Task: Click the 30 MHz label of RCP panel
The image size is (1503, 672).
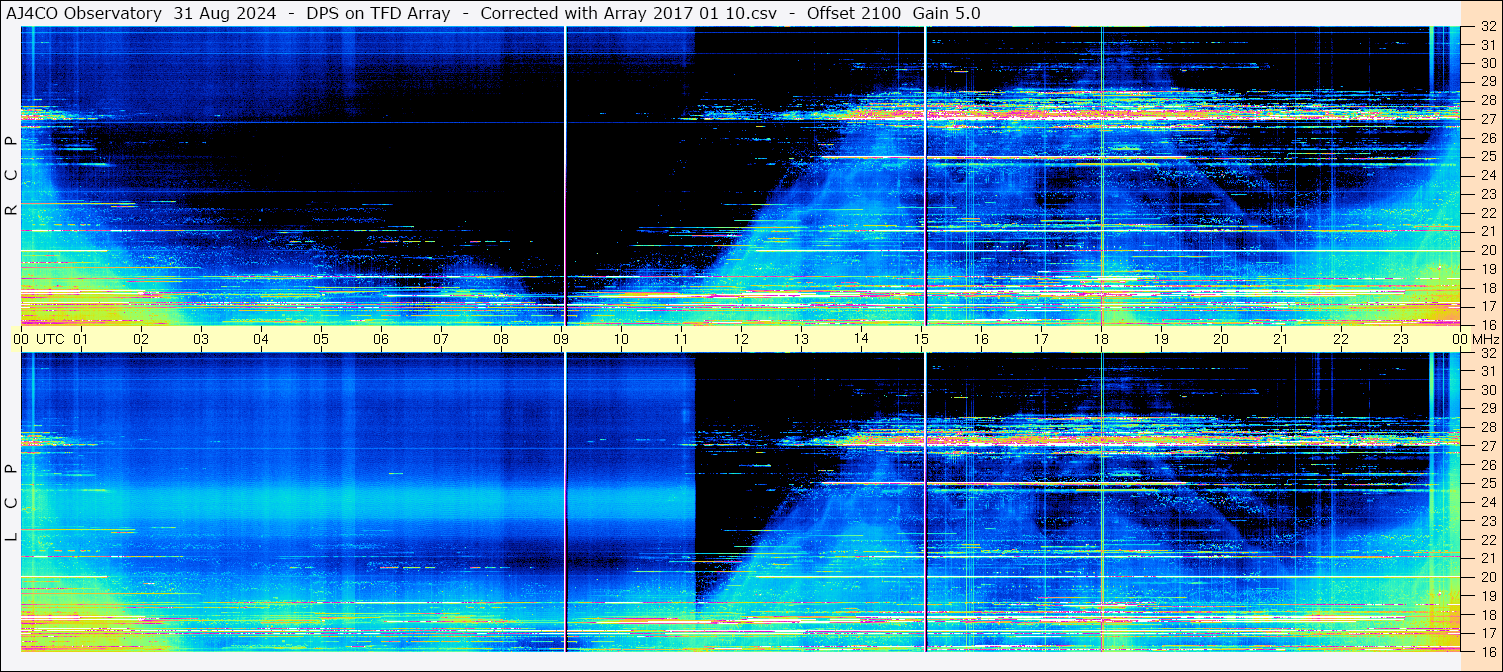Action: [x=1487, y=63]
